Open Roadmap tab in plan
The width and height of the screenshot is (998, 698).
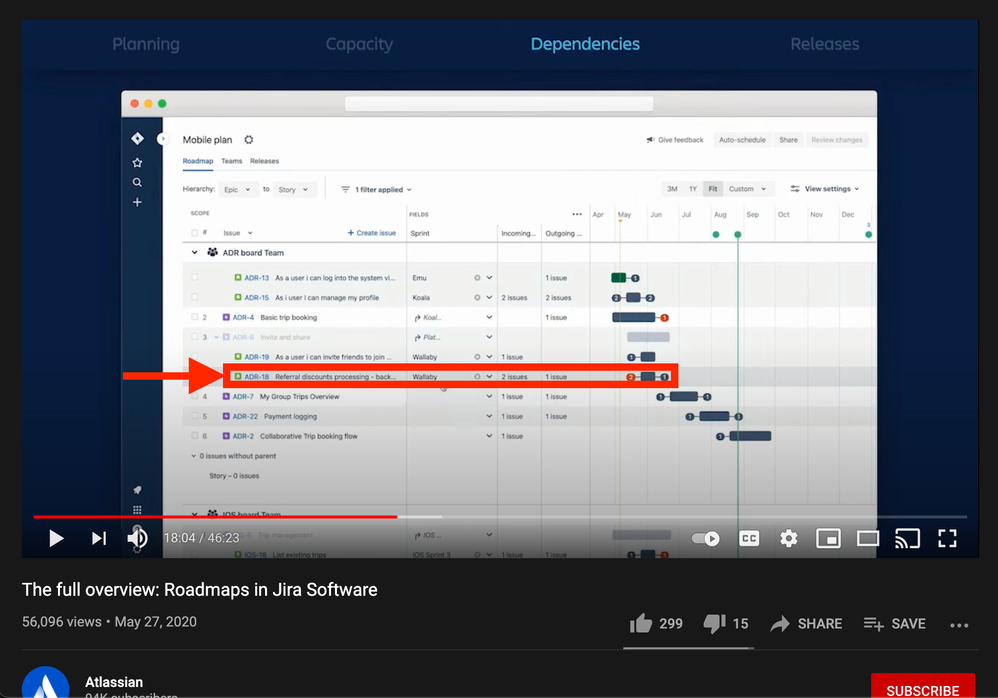point(198,161)
